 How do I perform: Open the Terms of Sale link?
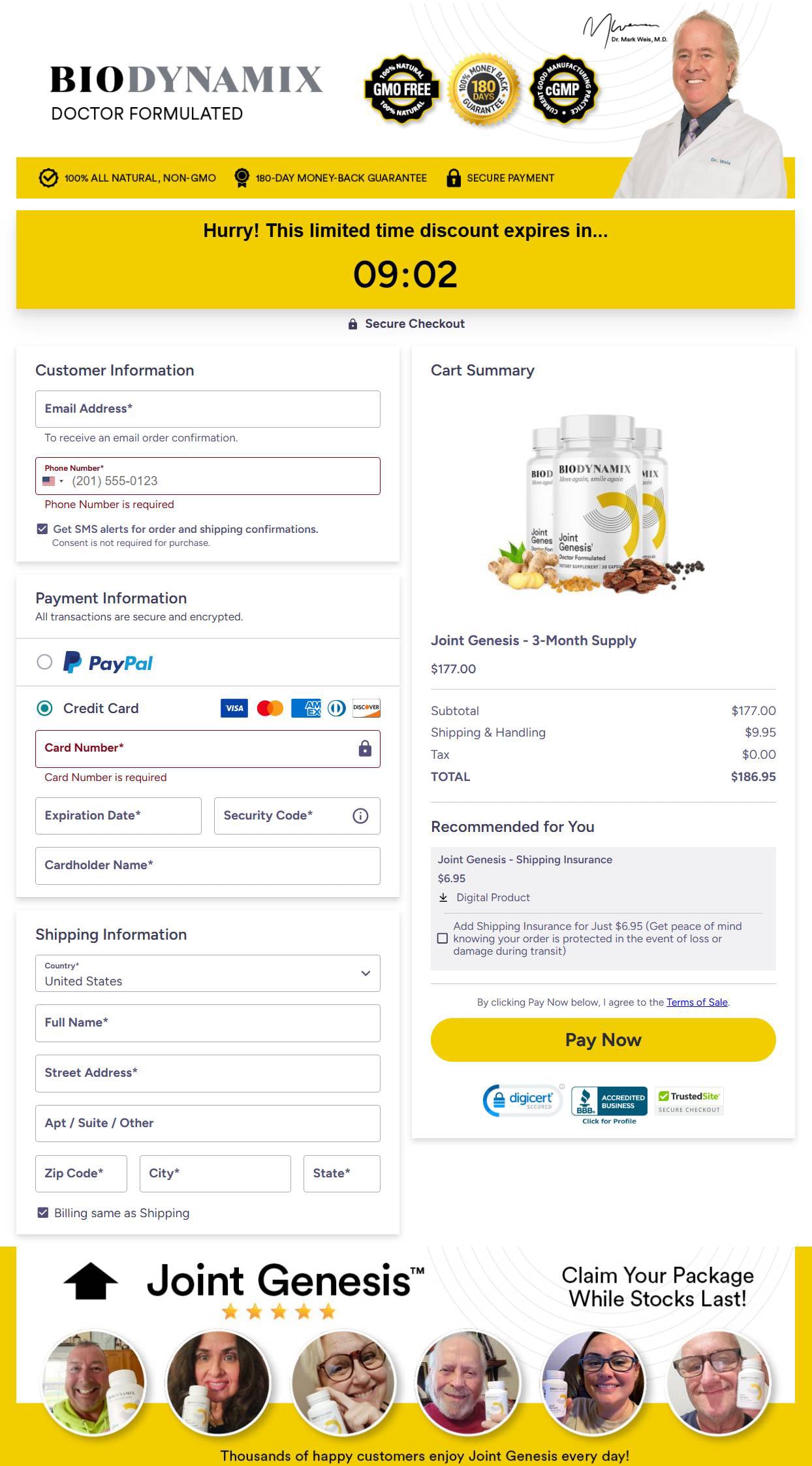coord(696,1002)
